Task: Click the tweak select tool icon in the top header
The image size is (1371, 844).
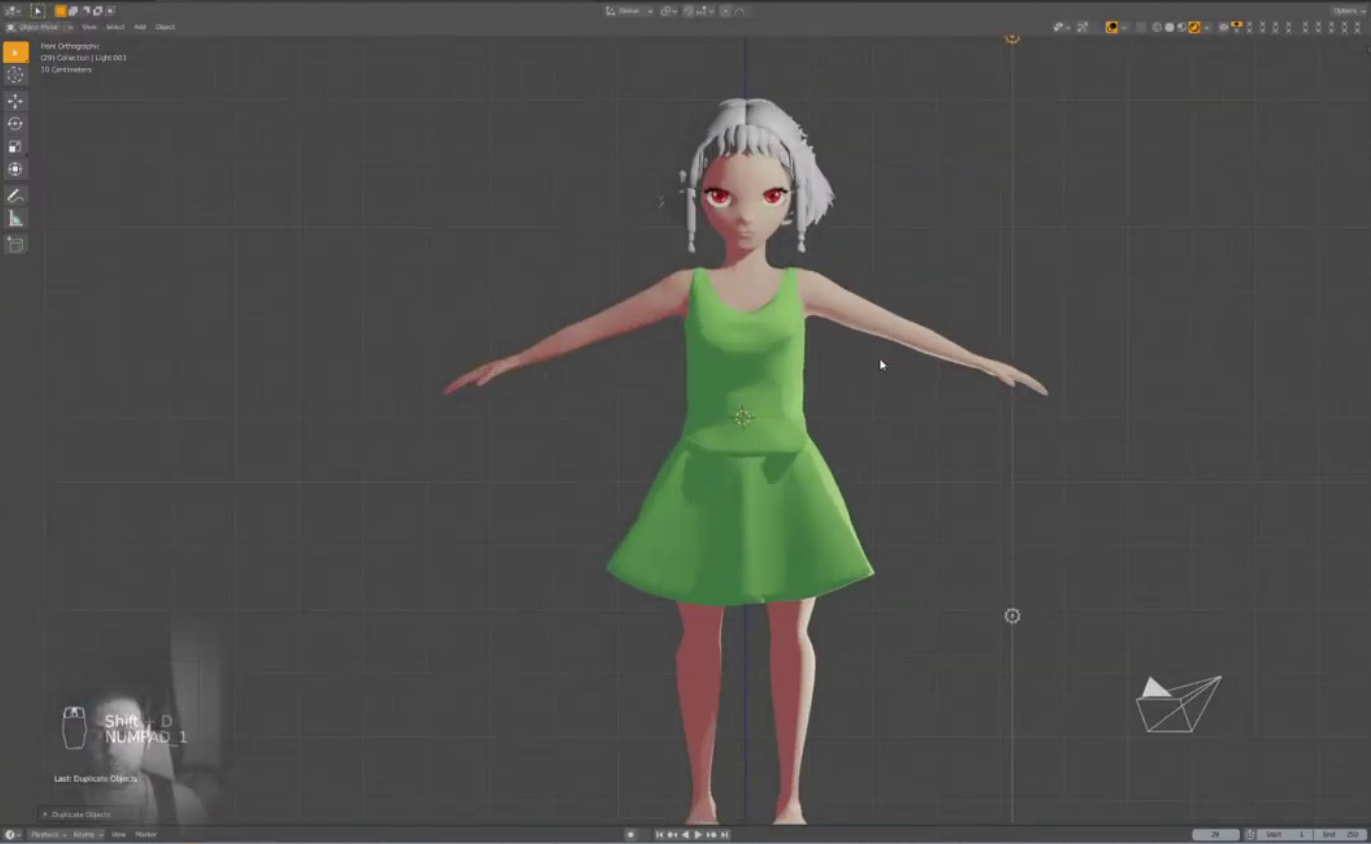Action: (x=38, y=11)
